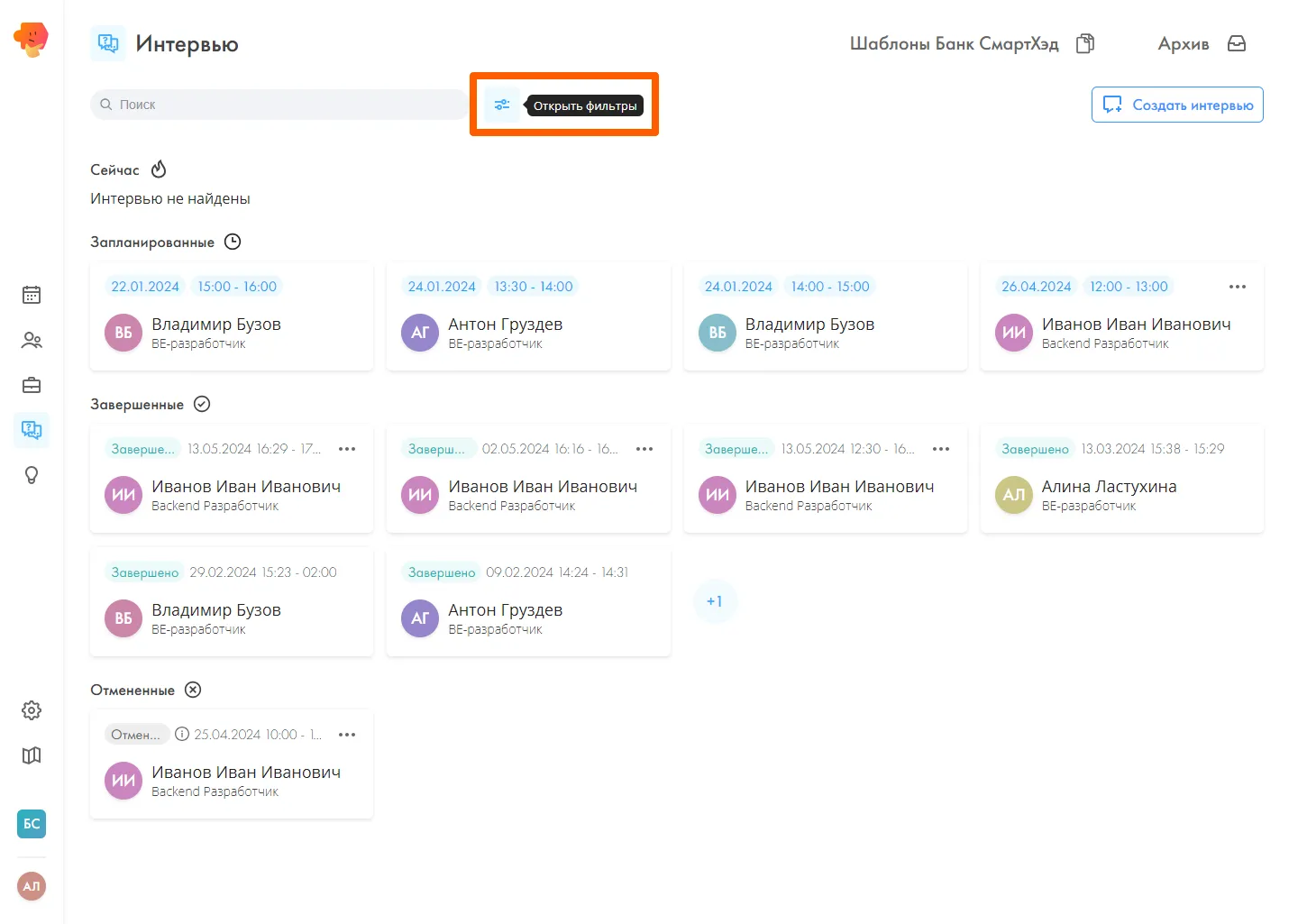Open the АЛ user profile avatar
1298x924 pixels.
point(32,886)
